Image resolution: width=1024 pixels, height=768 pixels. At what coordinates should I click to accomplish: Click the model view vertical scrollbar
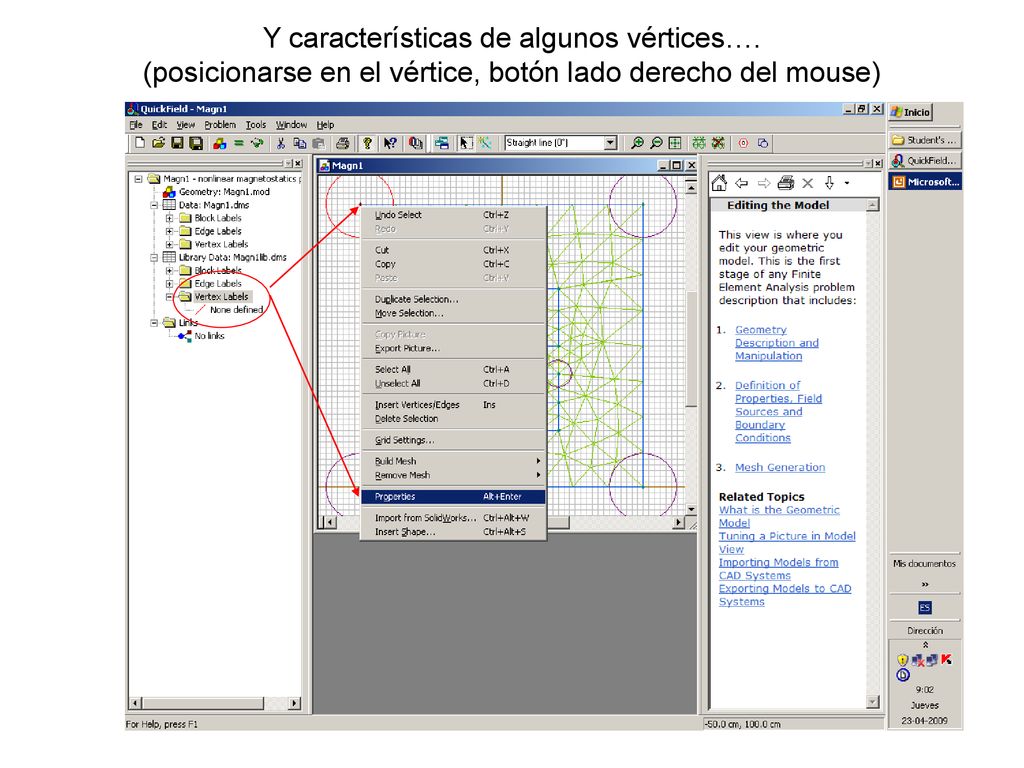pos(691,349)
